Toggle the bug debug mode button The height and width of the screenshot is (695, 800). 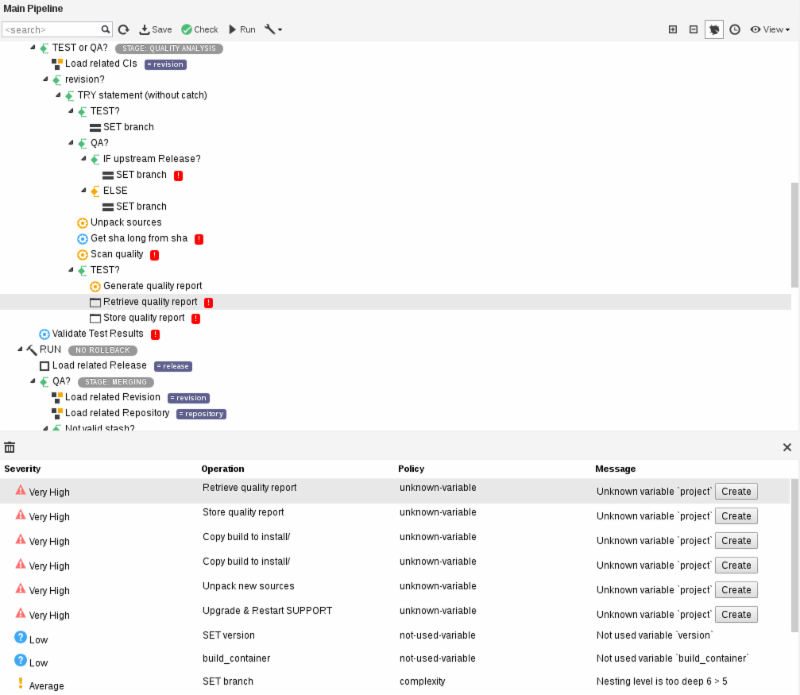(x=714, y=30)
